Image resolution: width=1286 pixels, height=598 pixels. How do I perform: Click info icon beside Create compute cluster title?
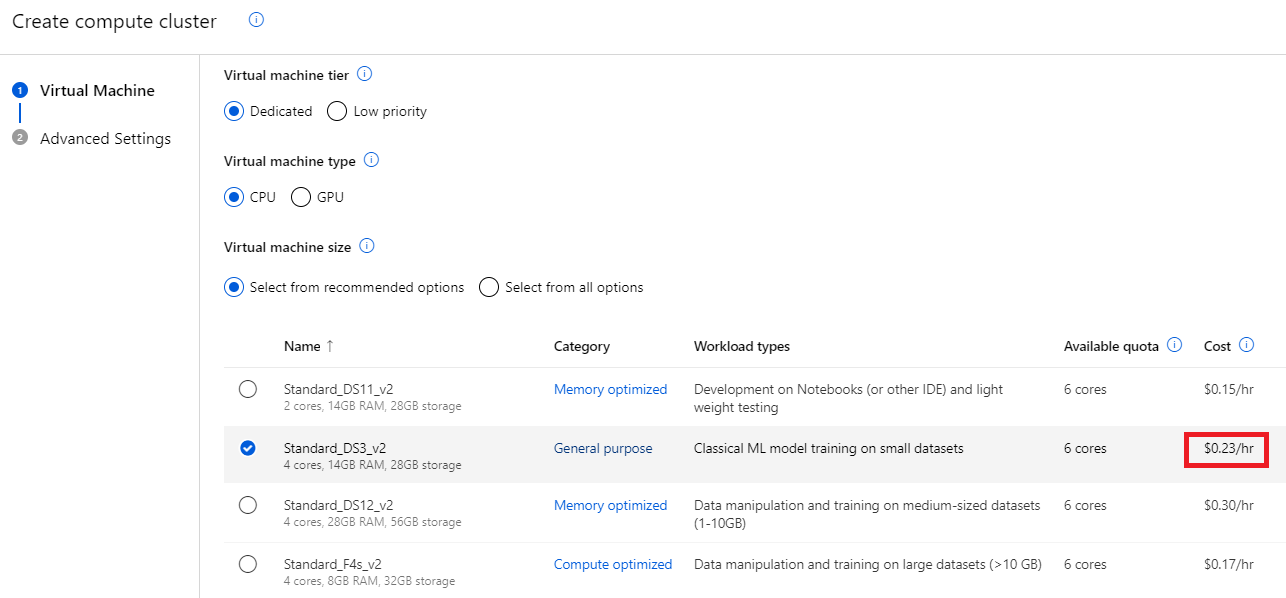256,20
